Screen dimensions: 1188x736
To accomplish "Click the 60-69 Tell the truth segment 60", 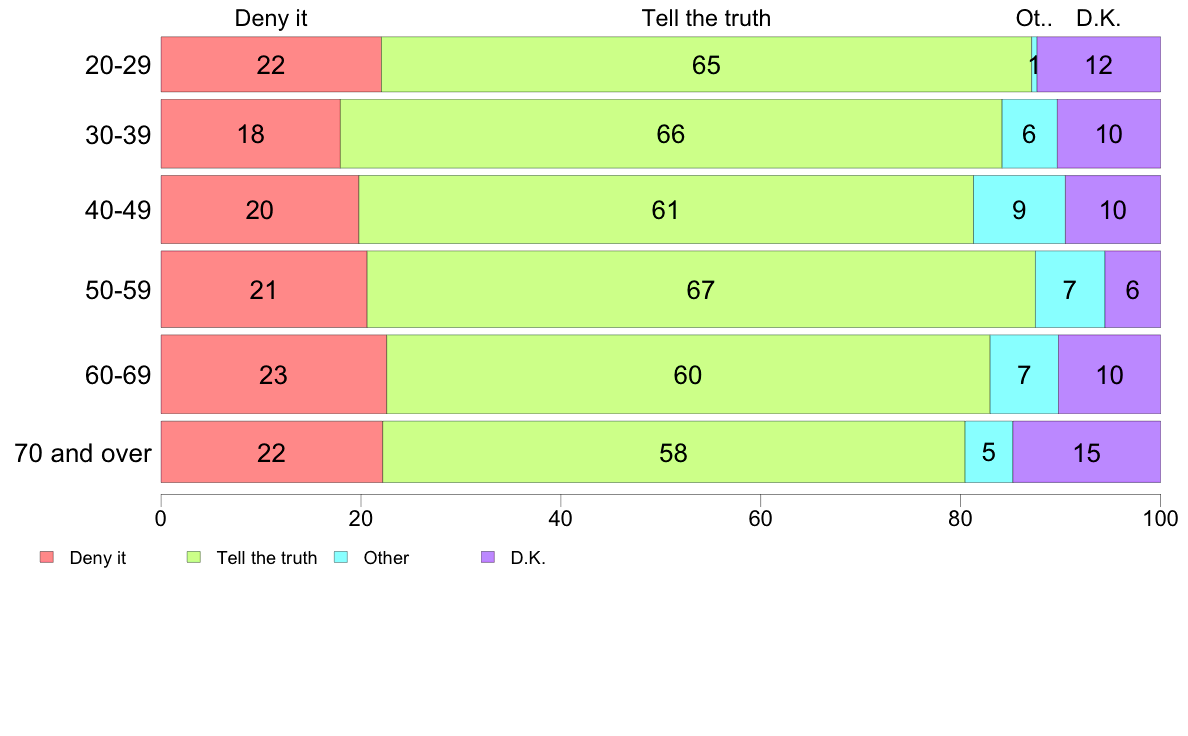I will click(688, 374).
